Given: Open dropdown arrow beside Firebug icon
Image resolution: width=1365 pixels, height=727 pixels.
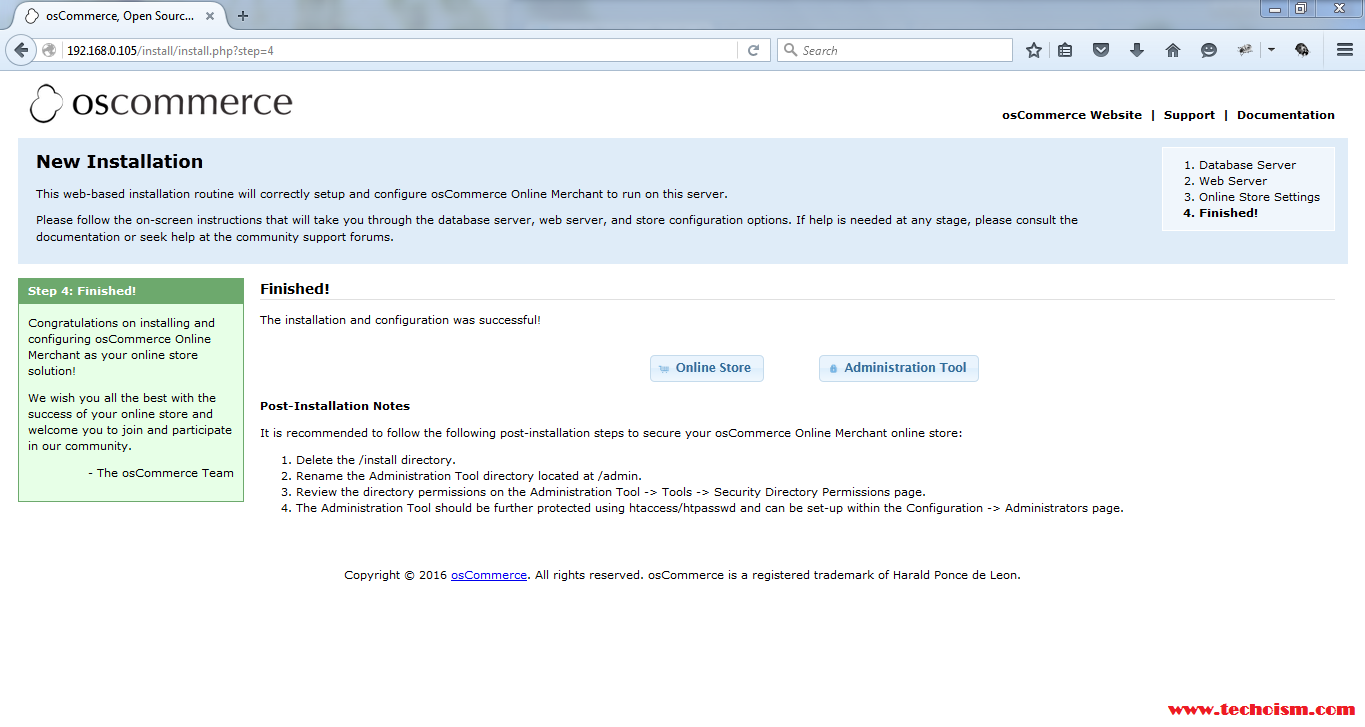Looking at the screenshot, I should [1271, 50].
